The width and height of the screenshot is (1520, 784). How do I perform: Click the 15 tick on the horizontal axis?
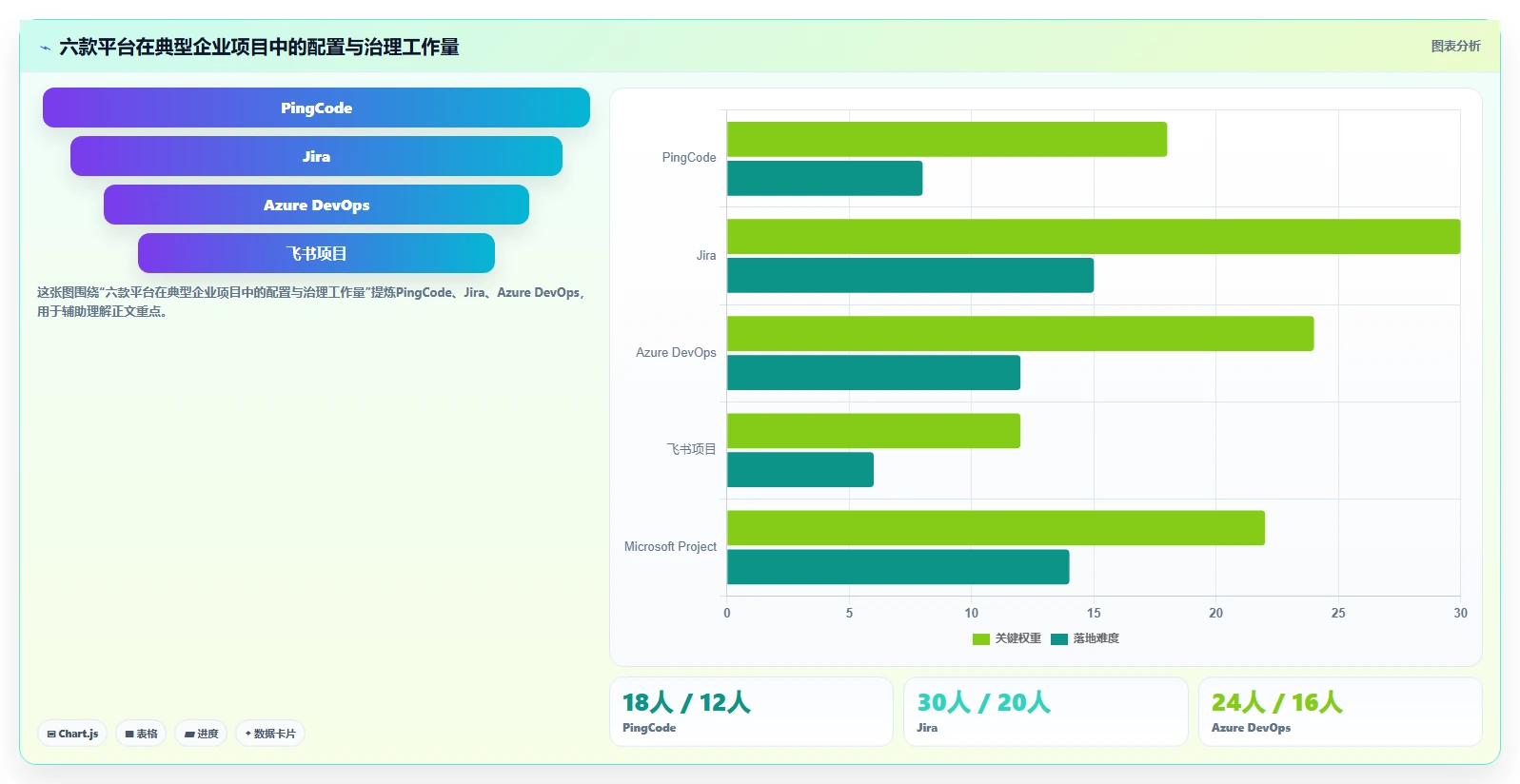pyautogui.click(x=1094, y=613)
